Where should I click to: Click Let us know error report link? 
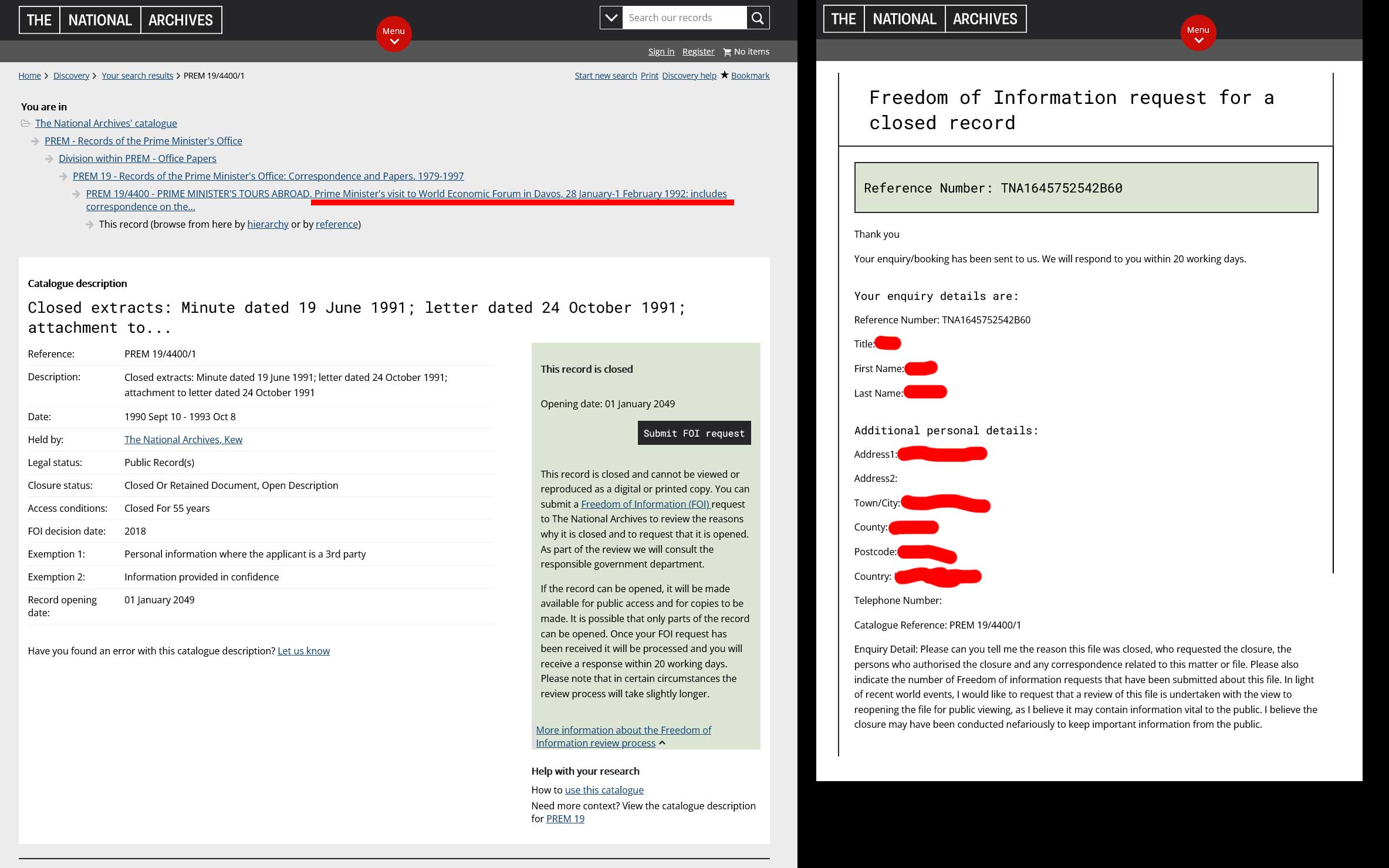[x=303, y=651]
